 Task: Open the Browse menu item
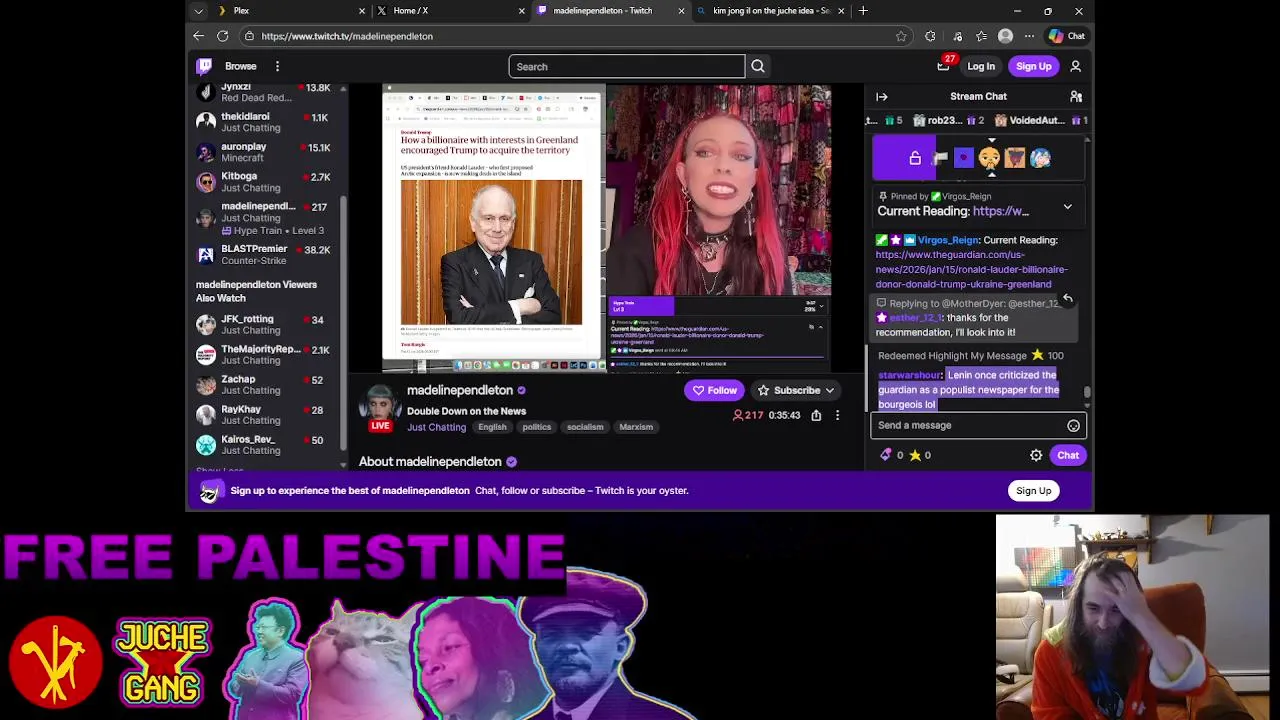pyautogui.click(x=240, y=66)
